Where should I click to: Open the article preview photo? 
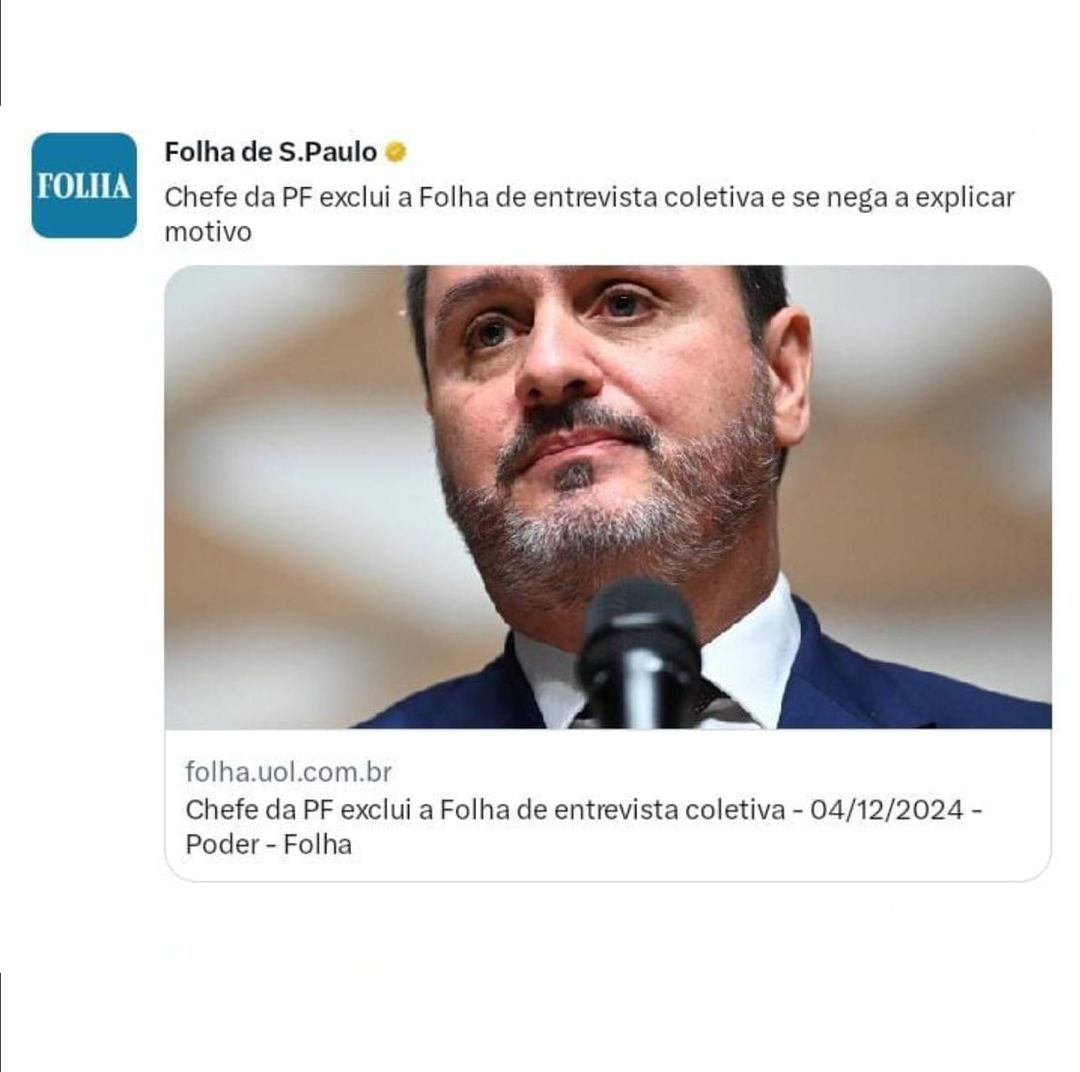[x=608, y=497]
